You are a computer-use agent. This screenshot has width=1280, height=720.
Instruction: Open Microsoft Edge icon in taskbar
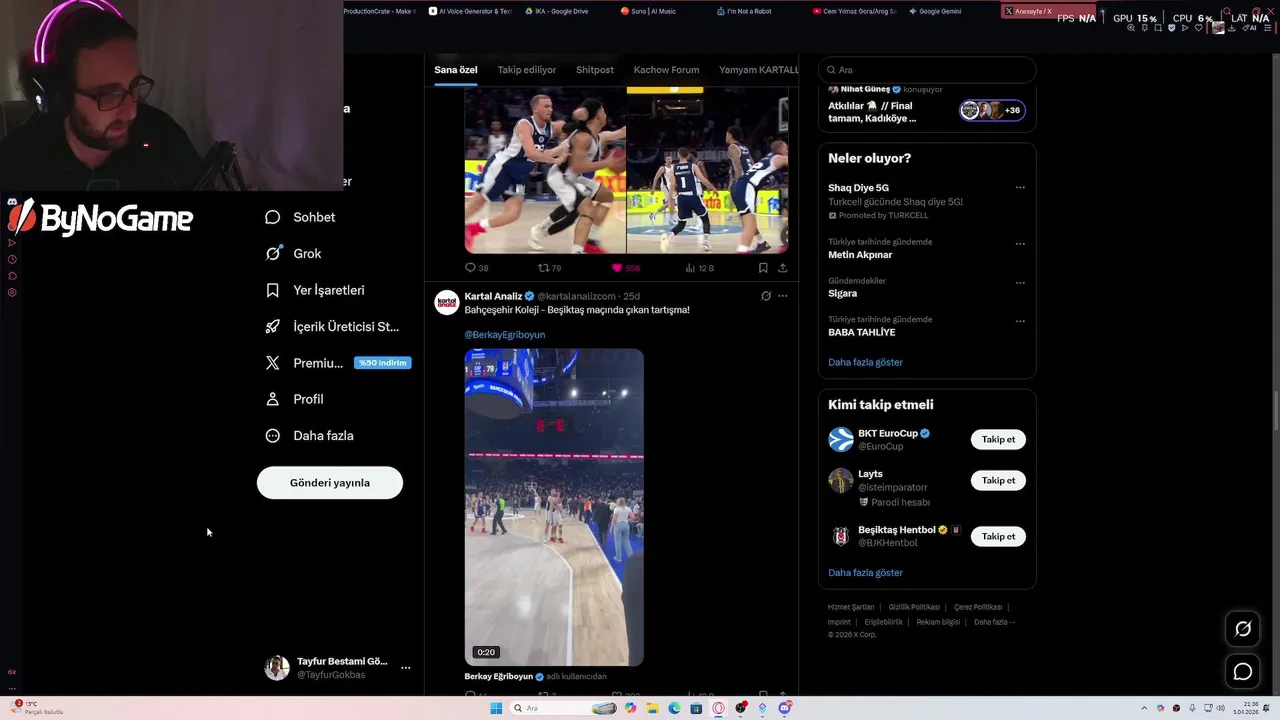tap(674, 708)
